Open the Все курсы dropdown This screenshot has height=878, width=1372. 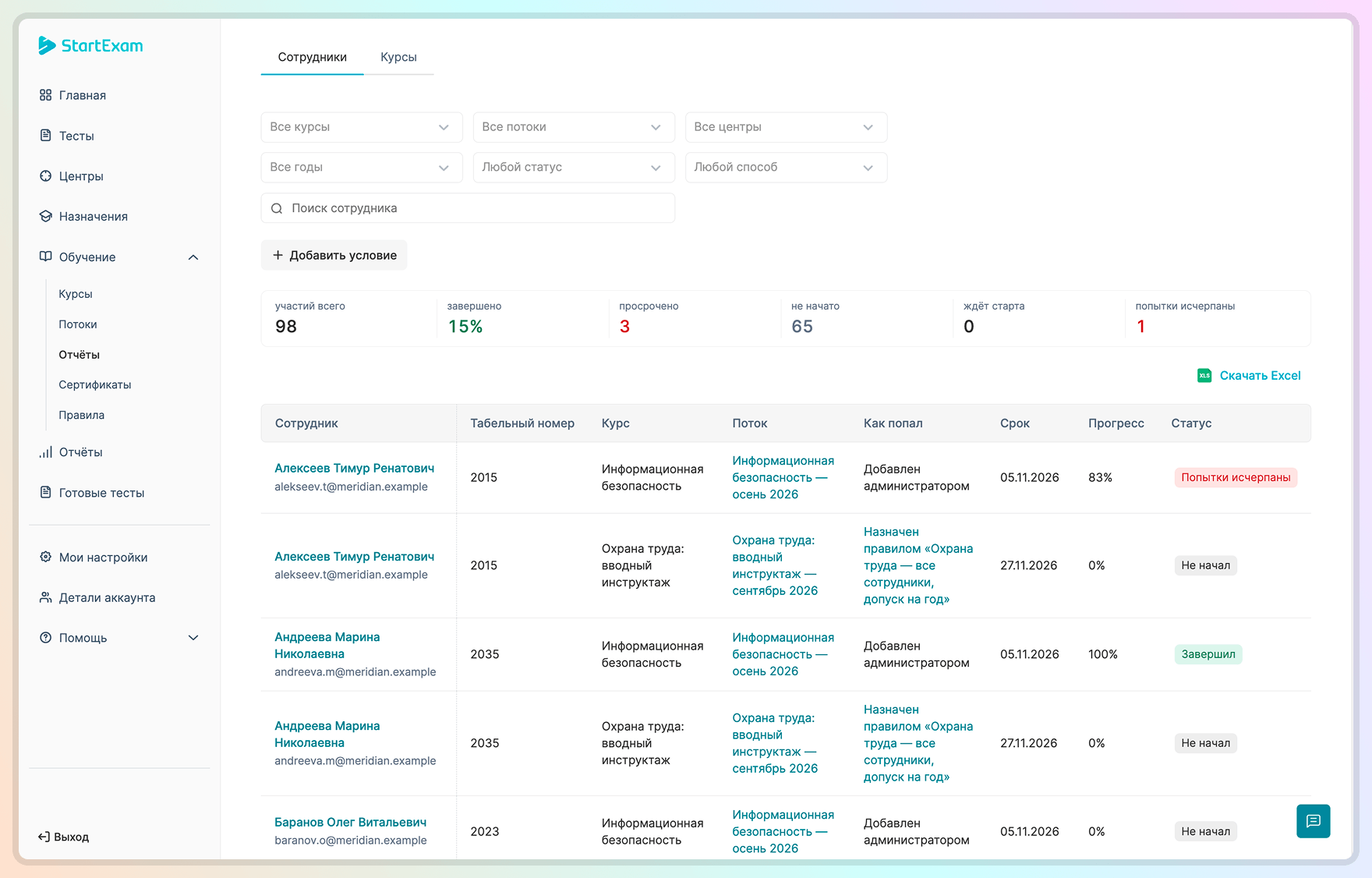coord(362,127)
